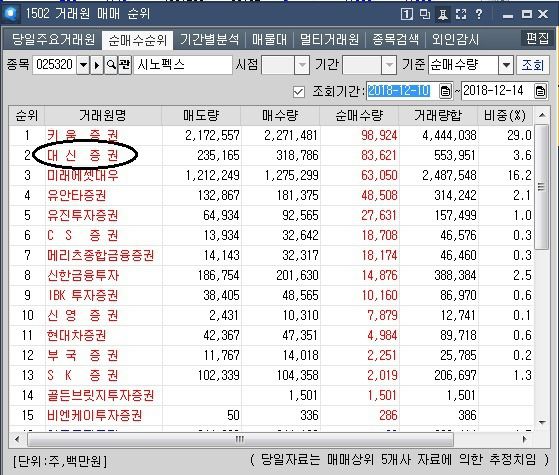Sort by 매도량 column header
The height and width of the screenshot is (475, 559).
201,116
